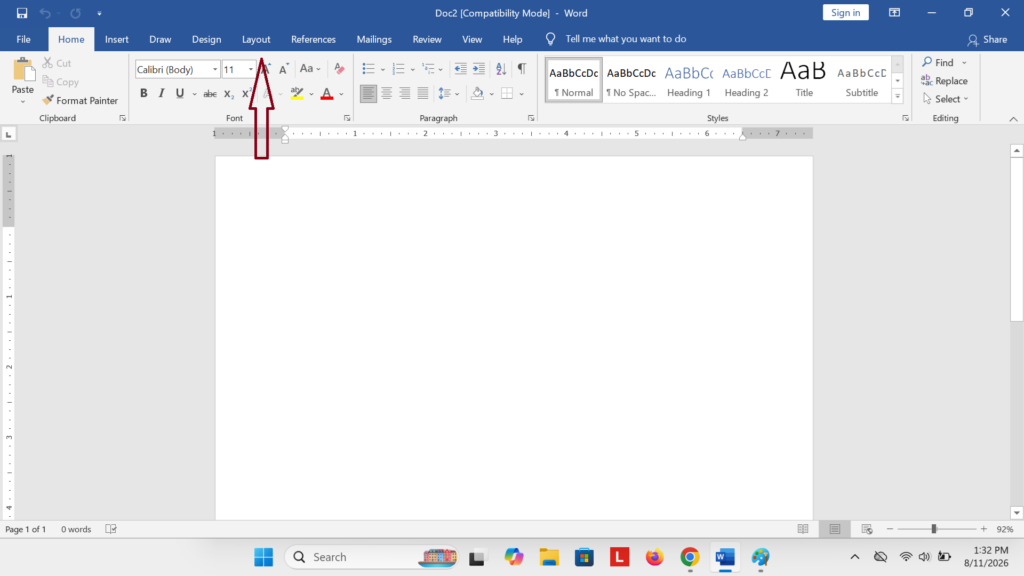Open Firefox from the taskbar
The width and height of the screenshot is (1024, 576).
[x=654, y=557]
